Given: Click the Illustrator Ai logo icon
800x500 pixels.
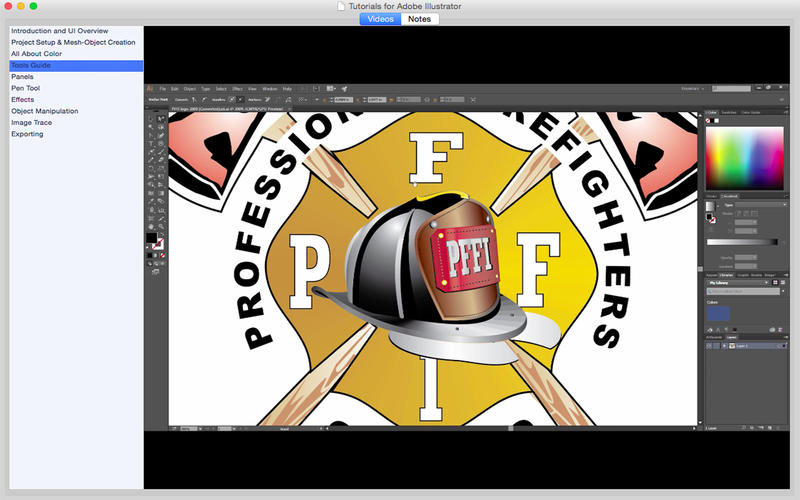Looking at the screenshot, I should point(149,89).
